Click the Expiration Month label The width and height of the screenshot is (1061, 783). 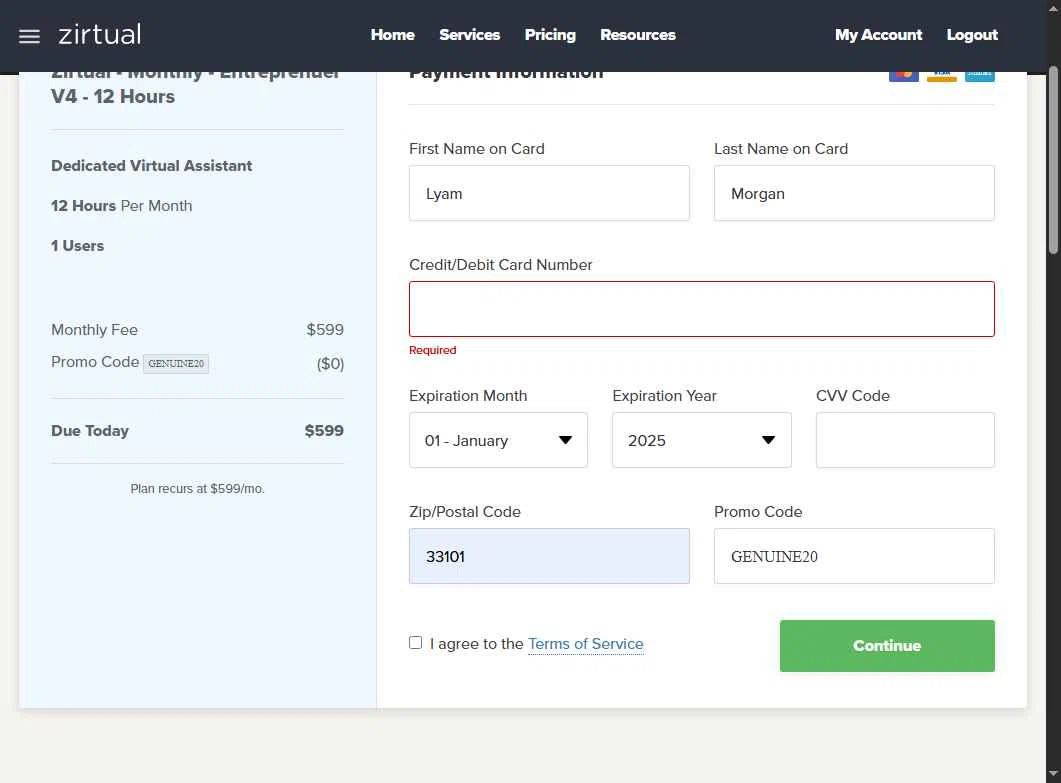click(468, 396)
